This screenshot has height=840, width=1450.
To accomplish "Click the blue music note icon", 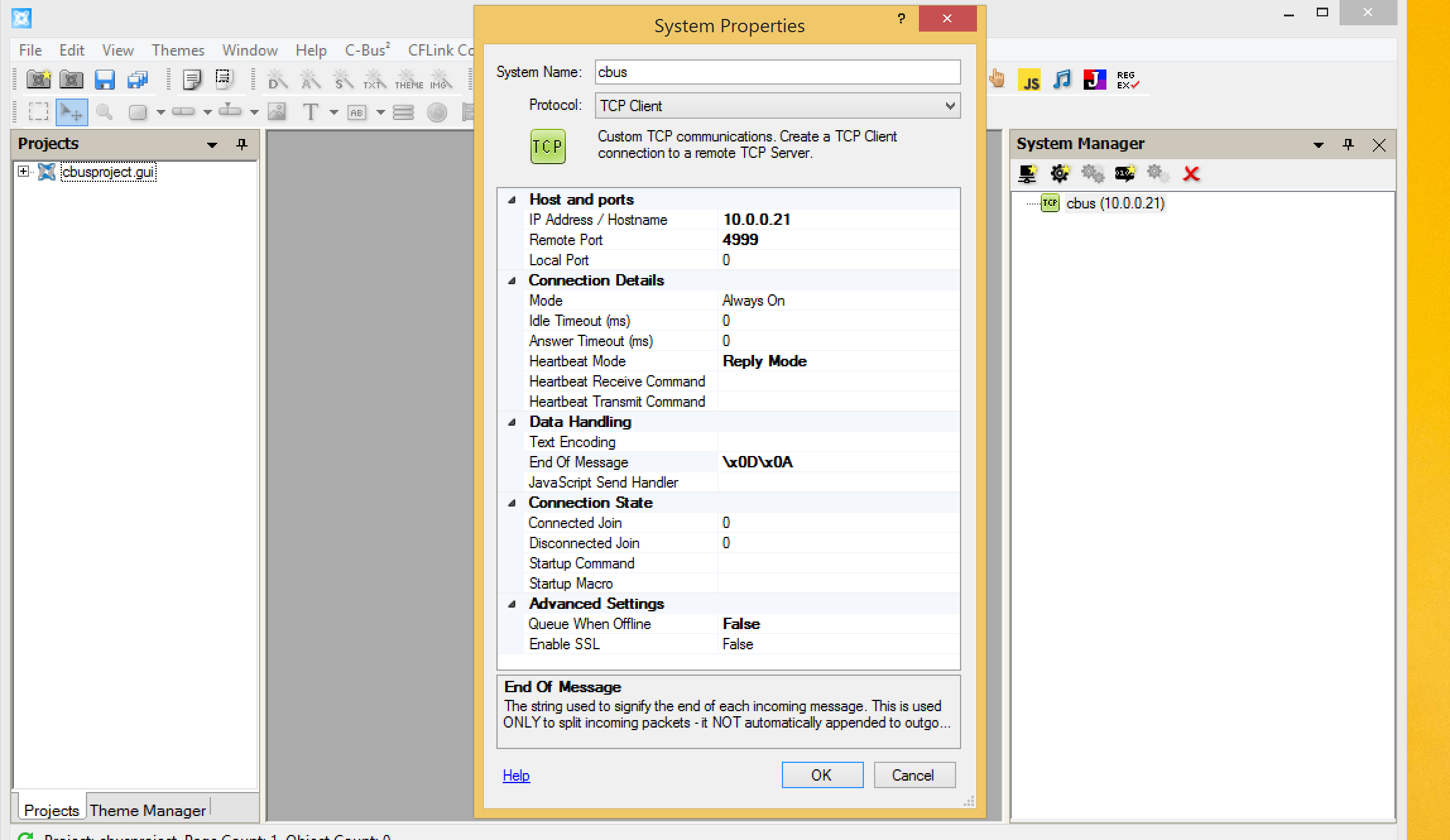I will pos(1062,80).
